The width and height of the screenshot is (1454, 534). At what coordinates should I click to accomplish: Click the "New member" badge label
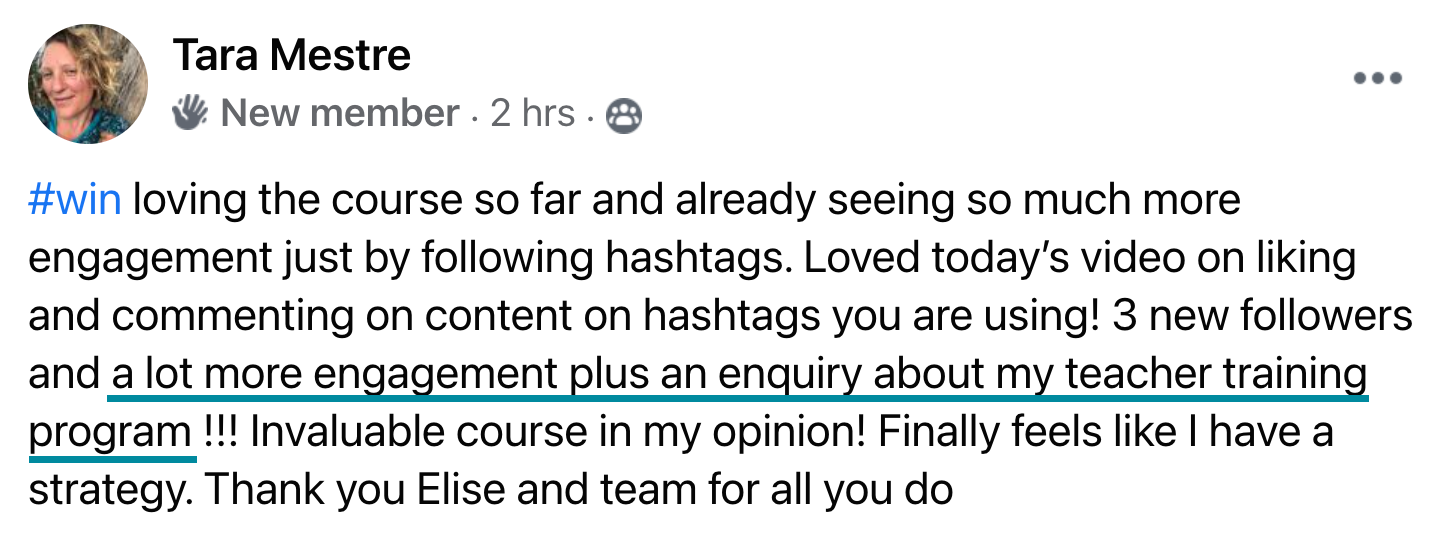[x=339, y=114]
